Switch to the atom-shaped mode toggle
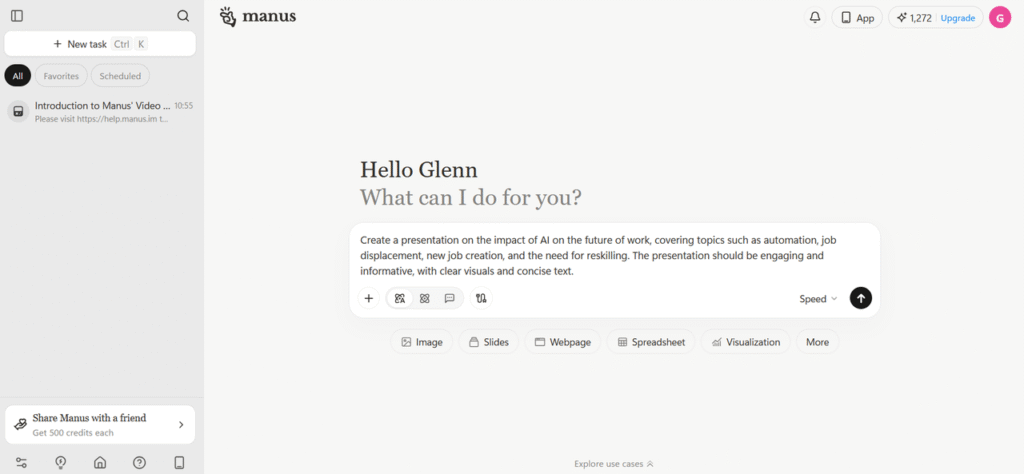Image resolution: width=1024 pixels, height=474 pixels. click(x=424, y=298)
